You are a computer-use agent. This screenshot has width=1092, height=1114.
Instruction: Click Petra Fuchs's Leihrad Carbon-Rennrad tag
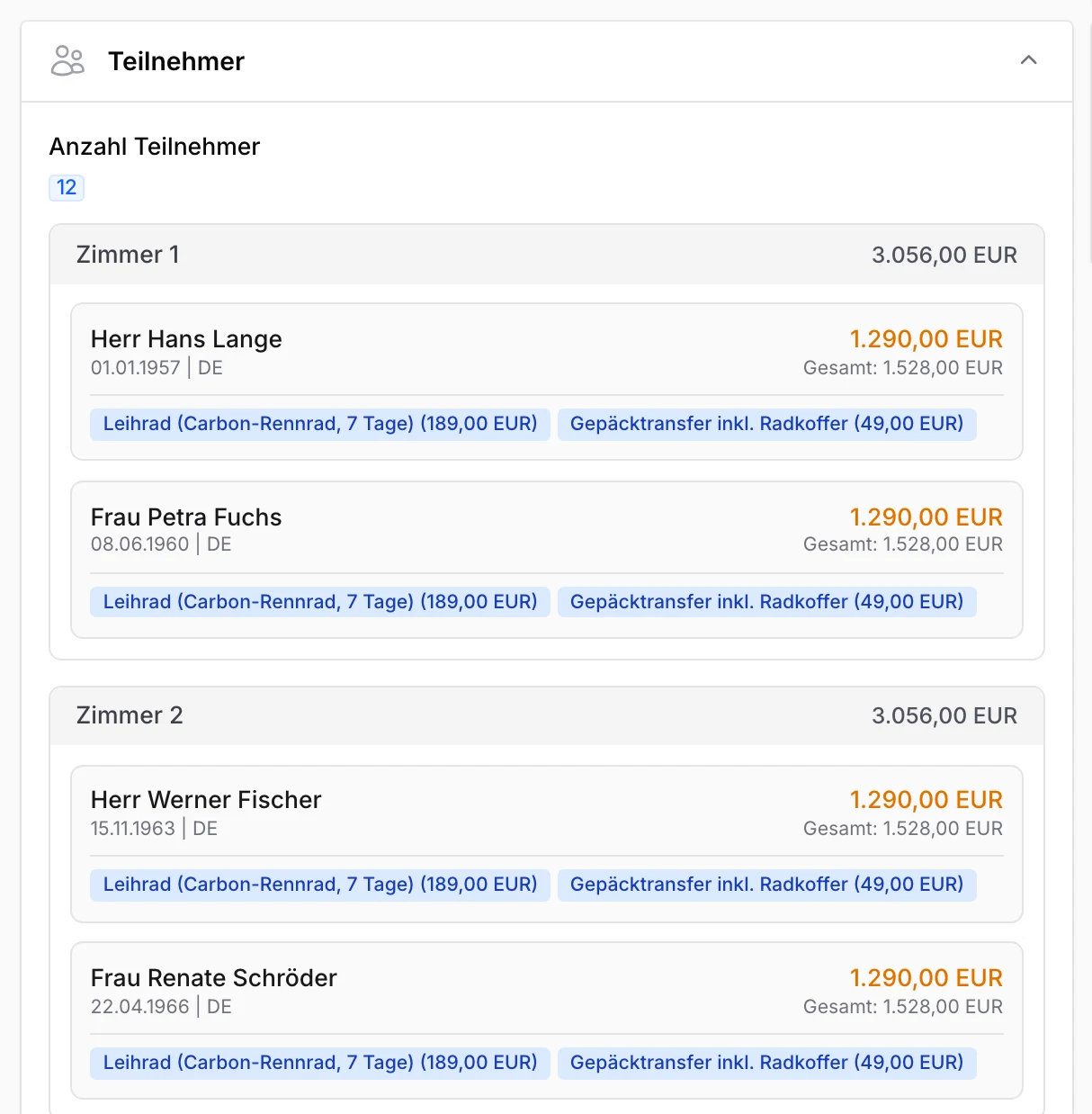coord(320,602)
